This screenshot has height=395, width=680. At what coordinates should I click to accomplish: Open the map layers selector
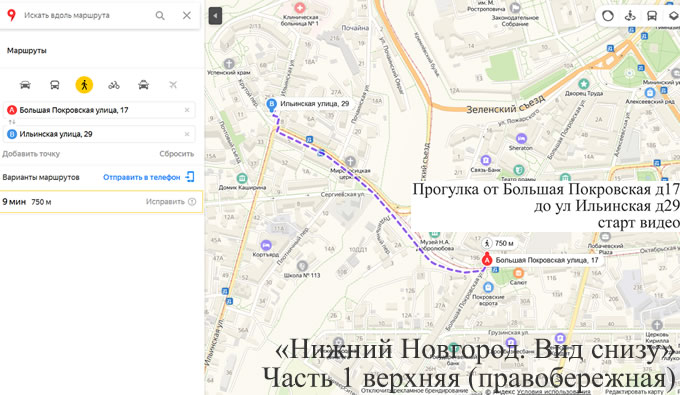click(673, 16)
